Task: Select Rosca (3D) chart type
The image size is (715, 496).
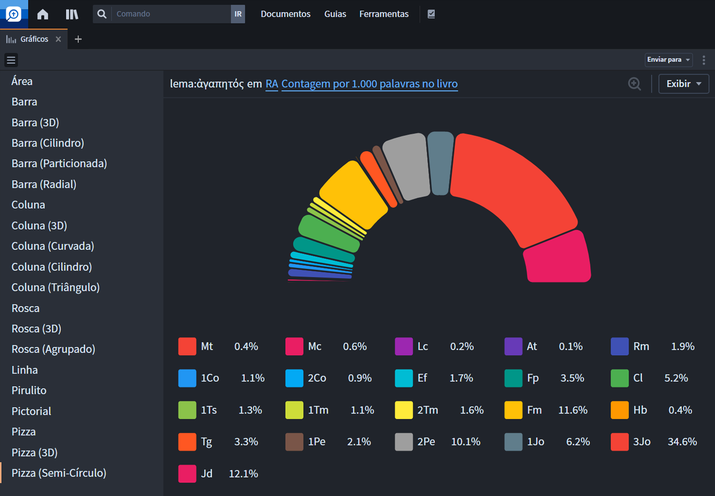Action: click(x=36, y=329)
